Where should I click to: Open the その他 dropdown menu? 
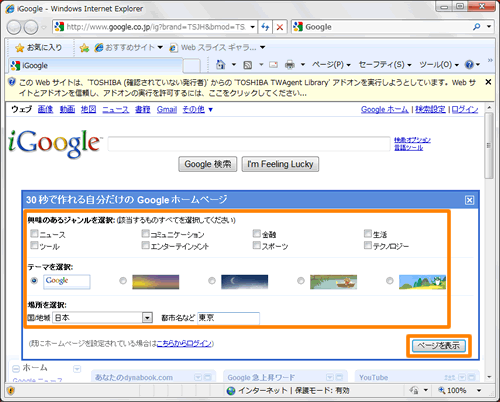[x=197, y=109]
